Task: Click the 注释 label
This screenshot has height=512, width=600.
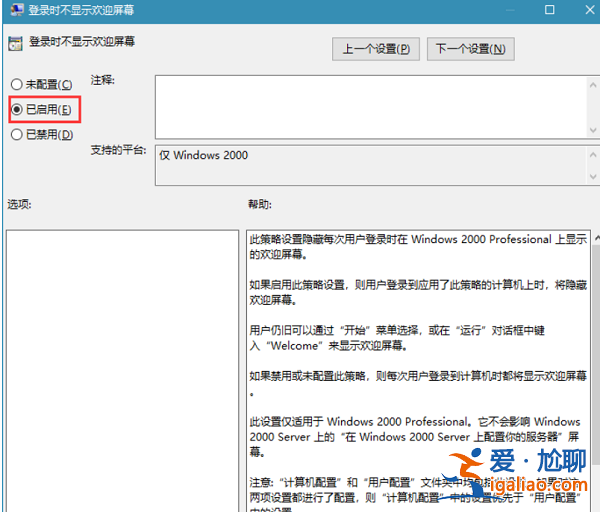Action: tap(102, 80)
